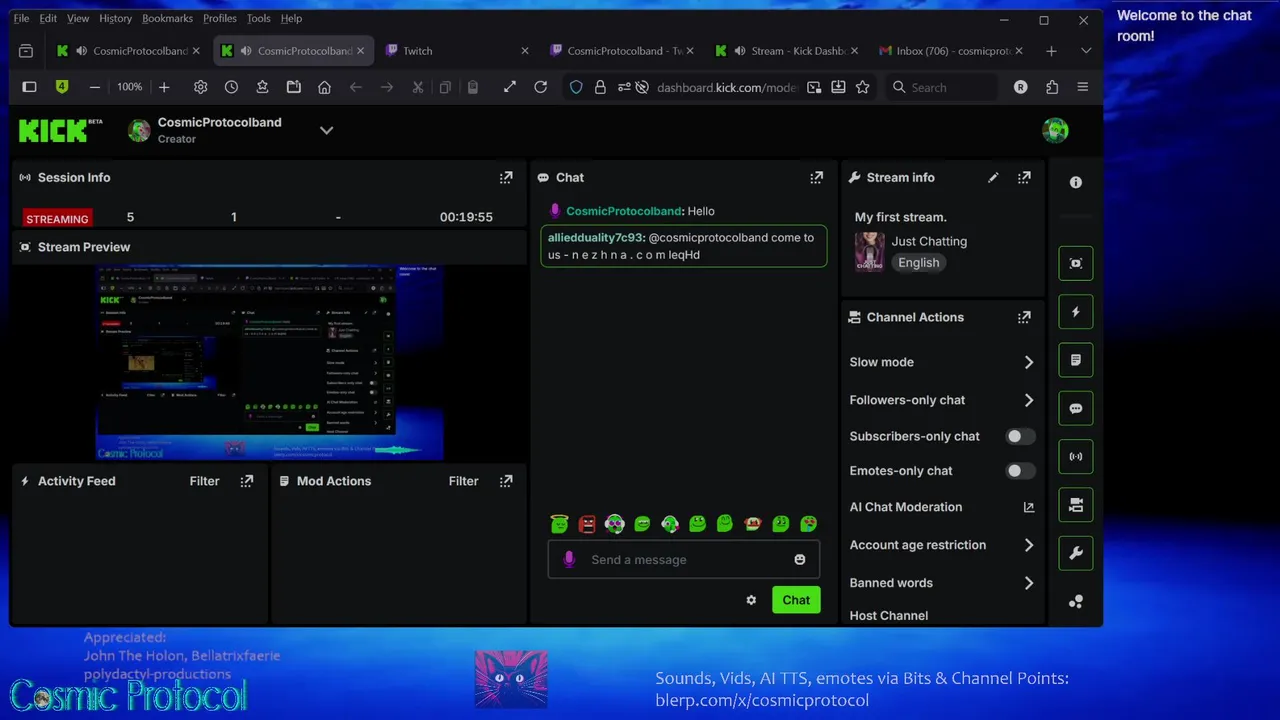Click the allieddduality7c93 username in chat
This screenshot has width=1280, height=720.
coord(595,238)
